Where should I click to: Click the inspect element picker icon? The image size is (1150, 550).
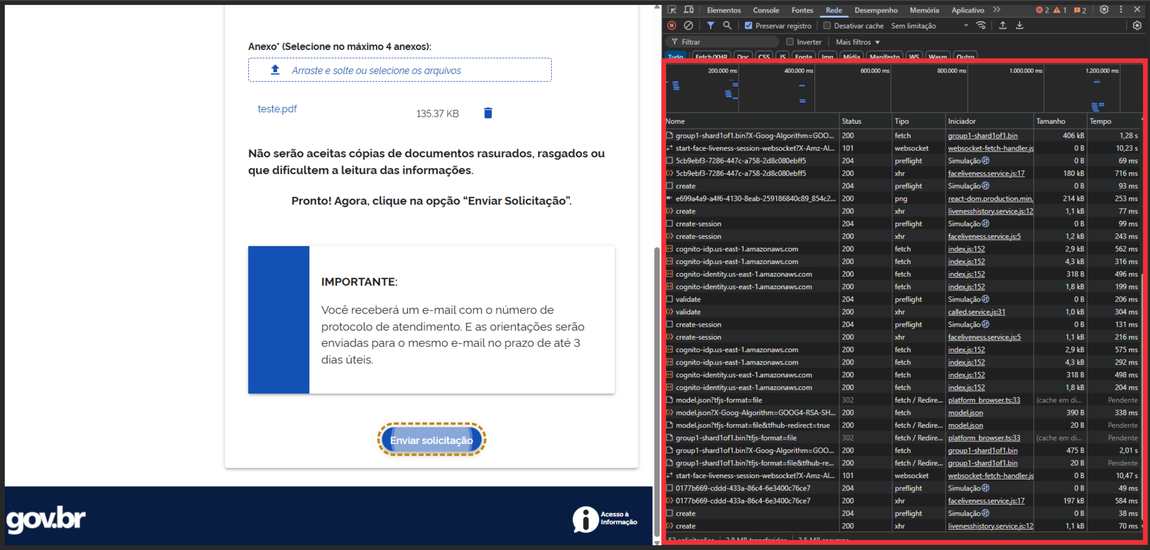(x=672, y=10)
